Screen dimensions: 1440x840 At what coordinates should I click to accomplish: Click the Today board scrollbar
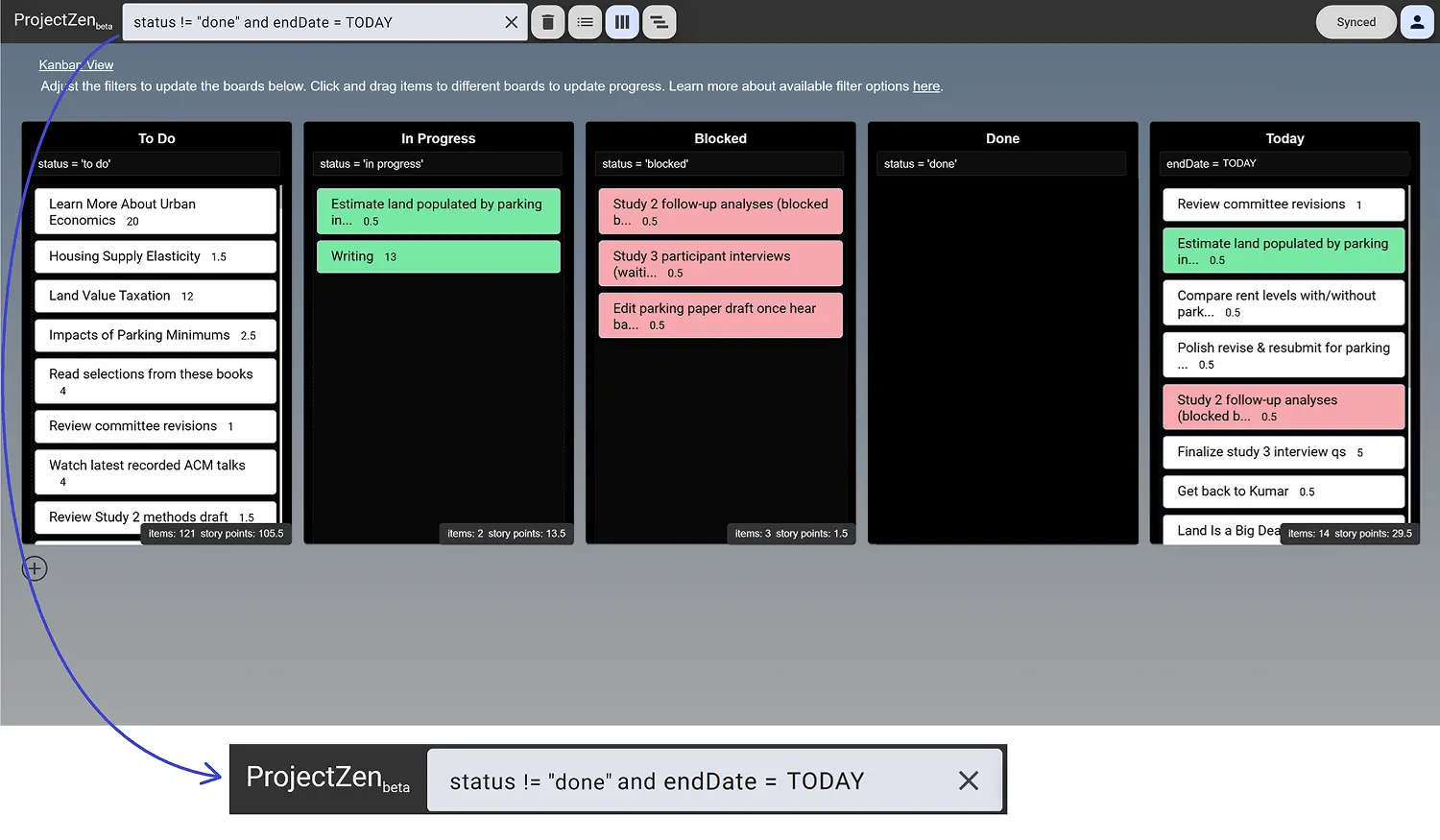click(1409, 365)
